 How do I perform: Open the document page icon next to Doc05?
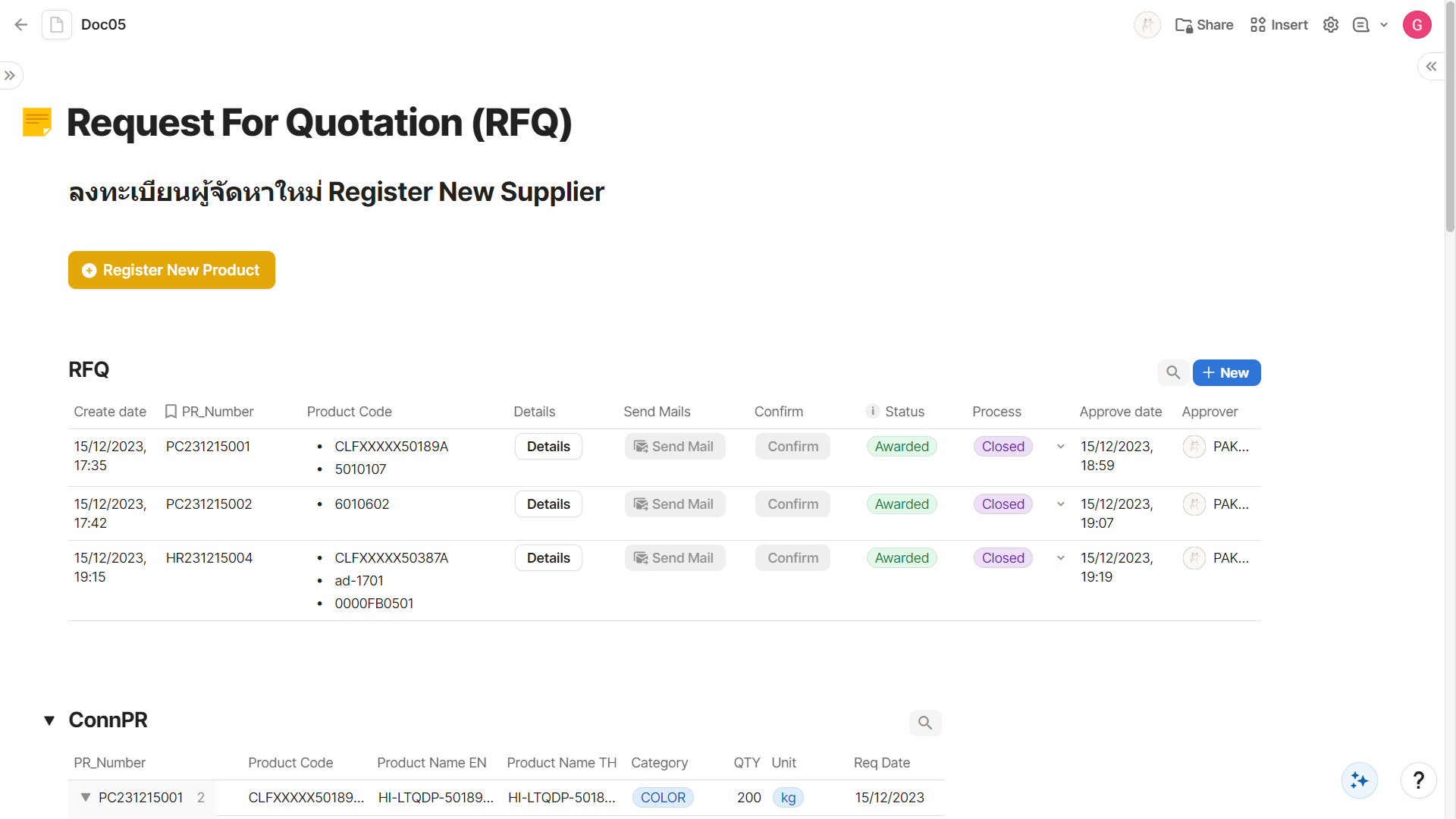[57, 25]
